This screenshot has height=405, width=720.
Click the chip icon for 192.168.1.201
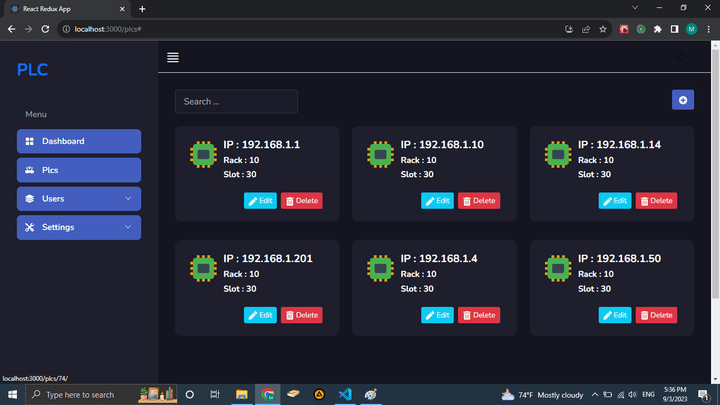point(203,268)
